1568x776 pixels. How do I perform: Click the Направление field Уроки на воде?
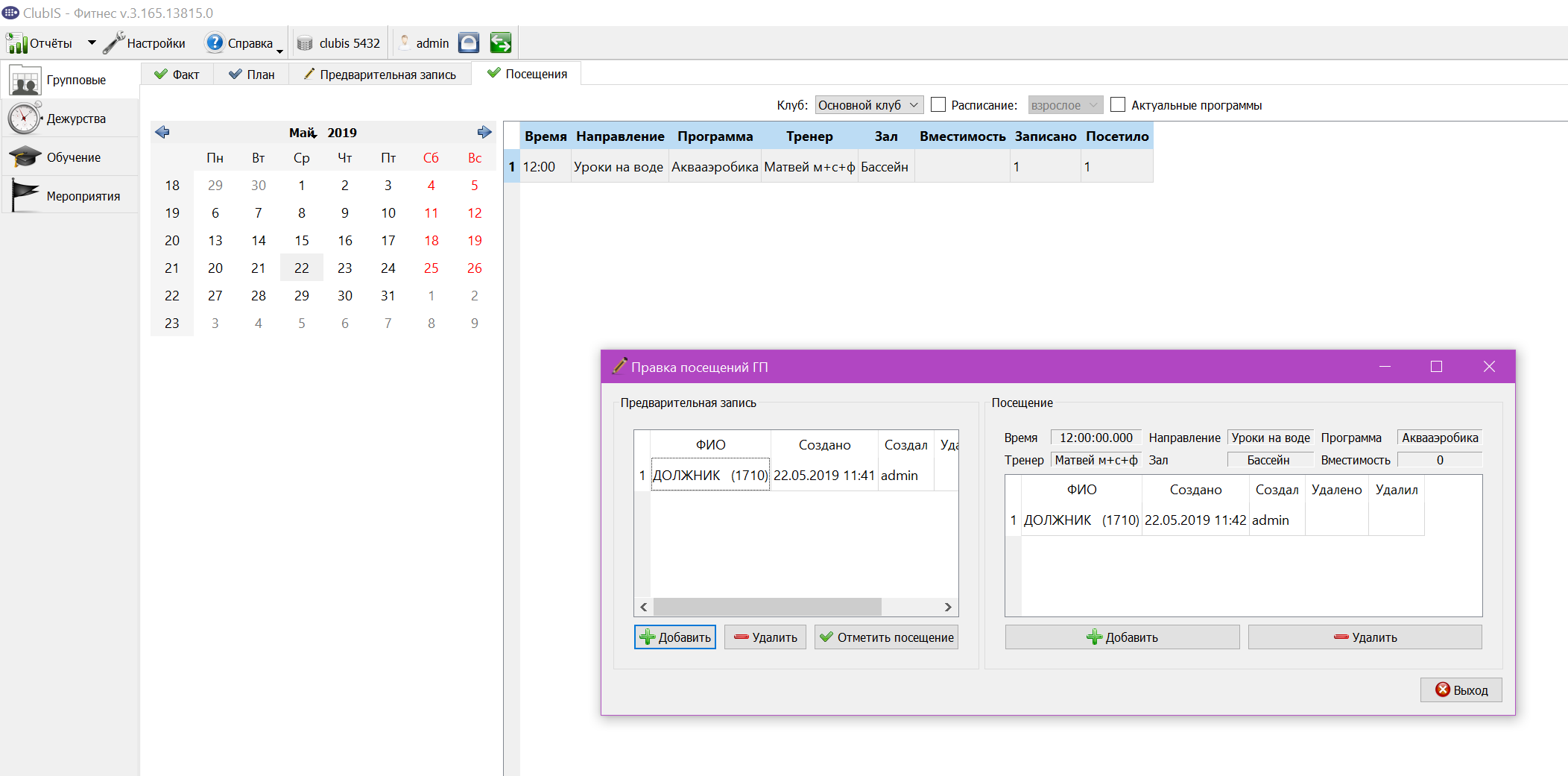1270,438
